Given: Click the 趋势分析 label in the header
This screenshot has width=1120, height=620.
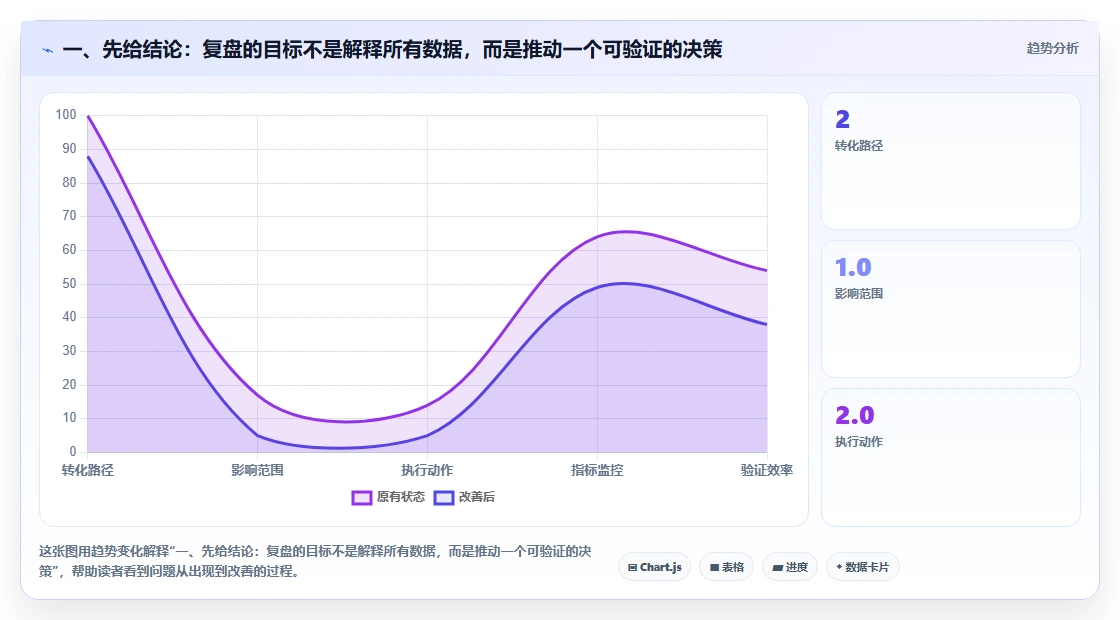Looking at the screenshot, I should 1052,49.
